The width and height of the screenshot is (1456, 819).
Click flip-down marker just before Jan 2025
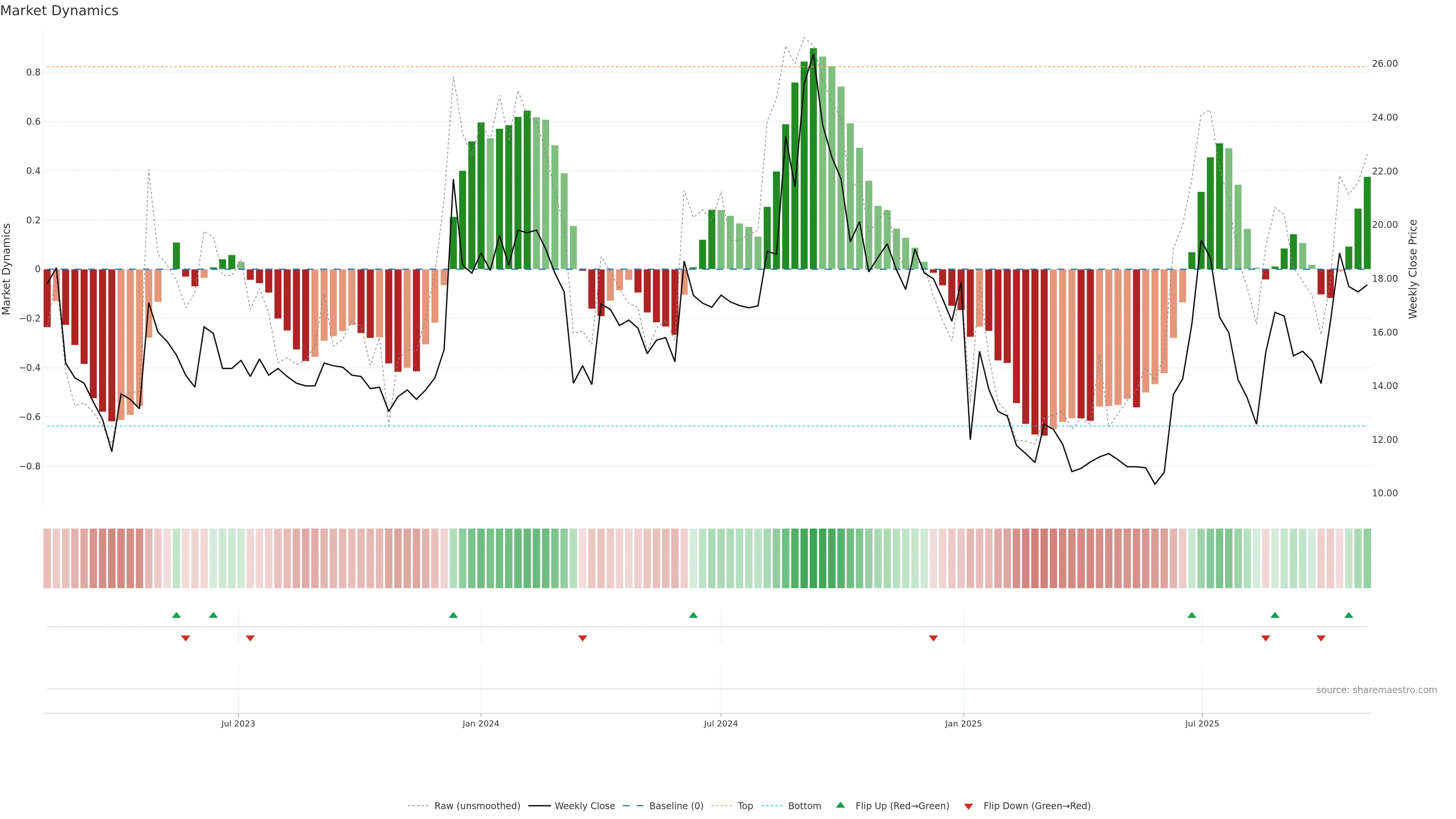tap(933, 638)
